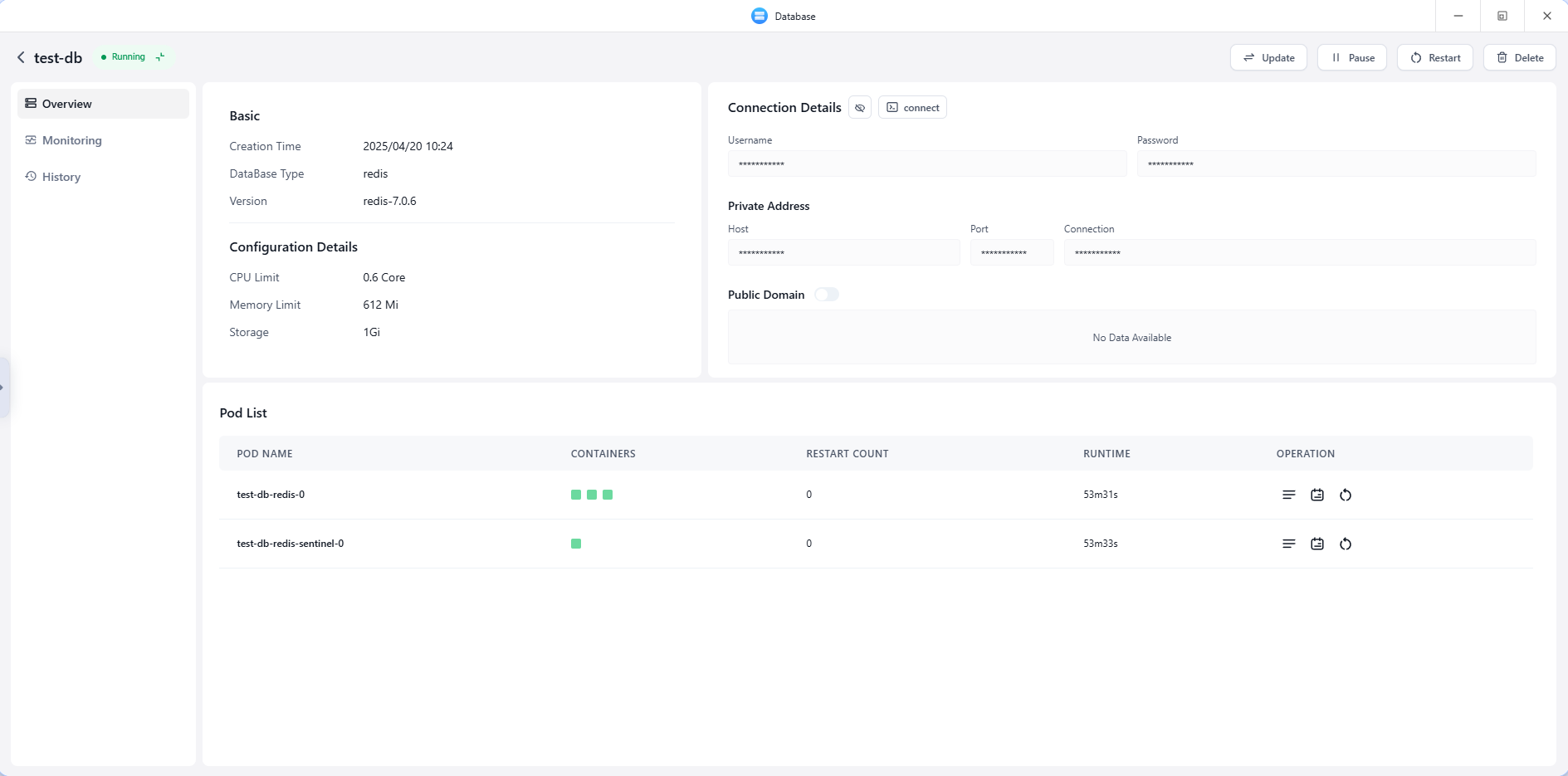
Task: Expand the collapsed left edge panel handle
Action: (4, 387)
